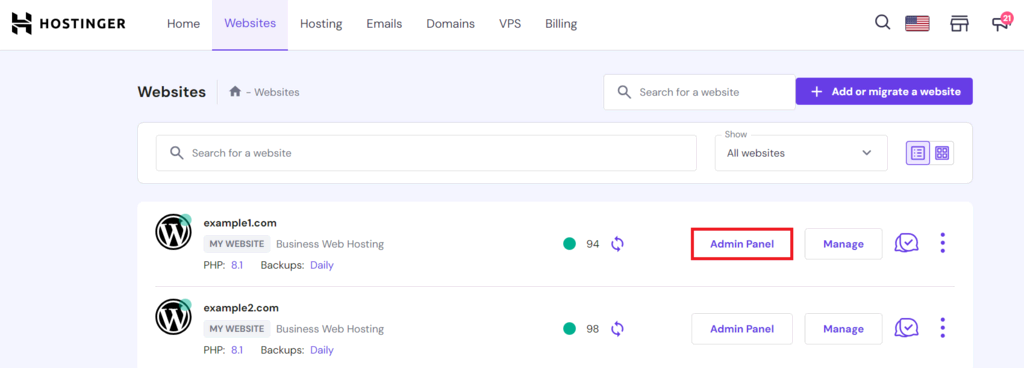Switch to list view layout

point(918,153)
